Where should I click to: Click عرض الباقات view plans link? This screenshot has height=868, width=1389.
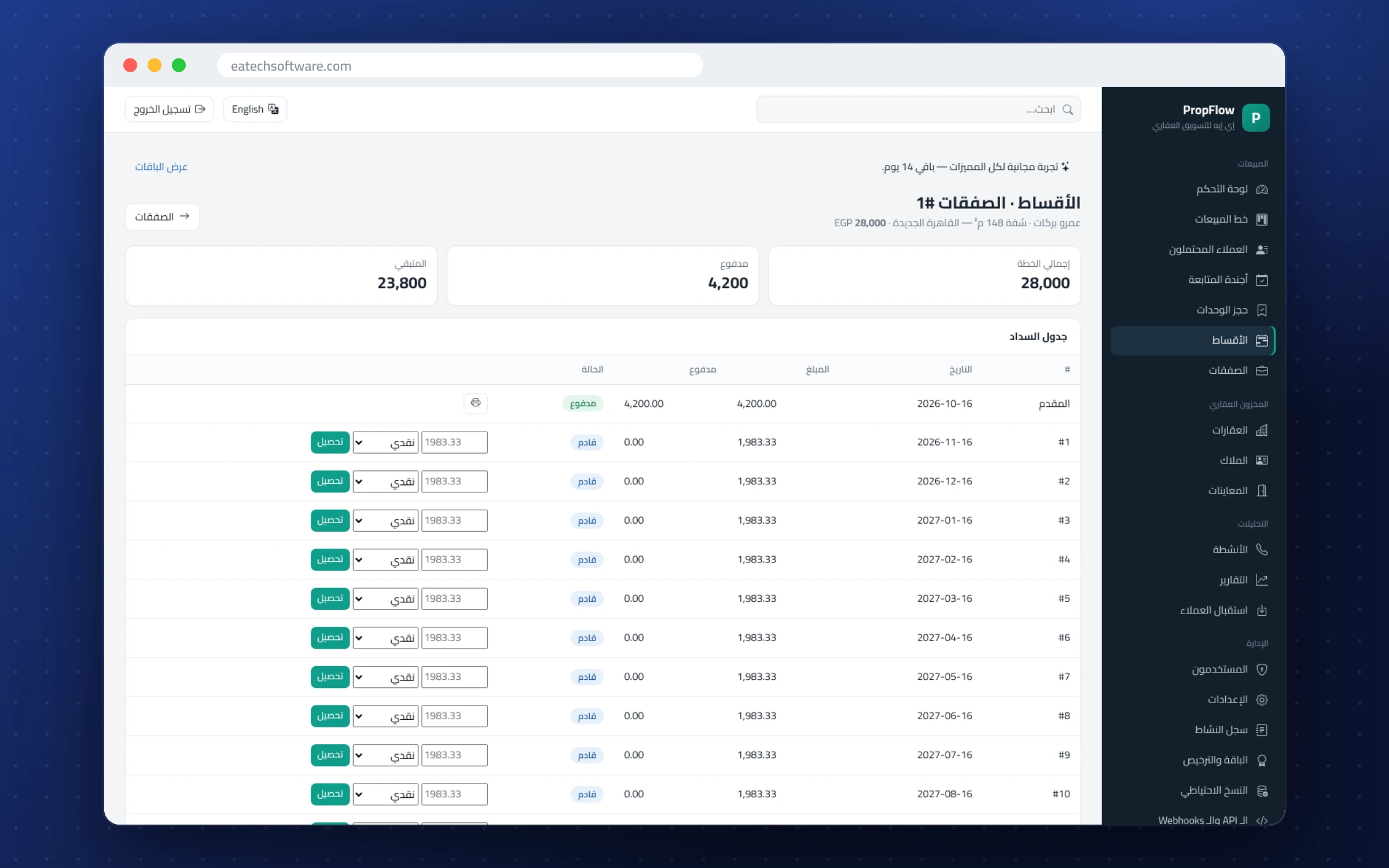point(161,167)
